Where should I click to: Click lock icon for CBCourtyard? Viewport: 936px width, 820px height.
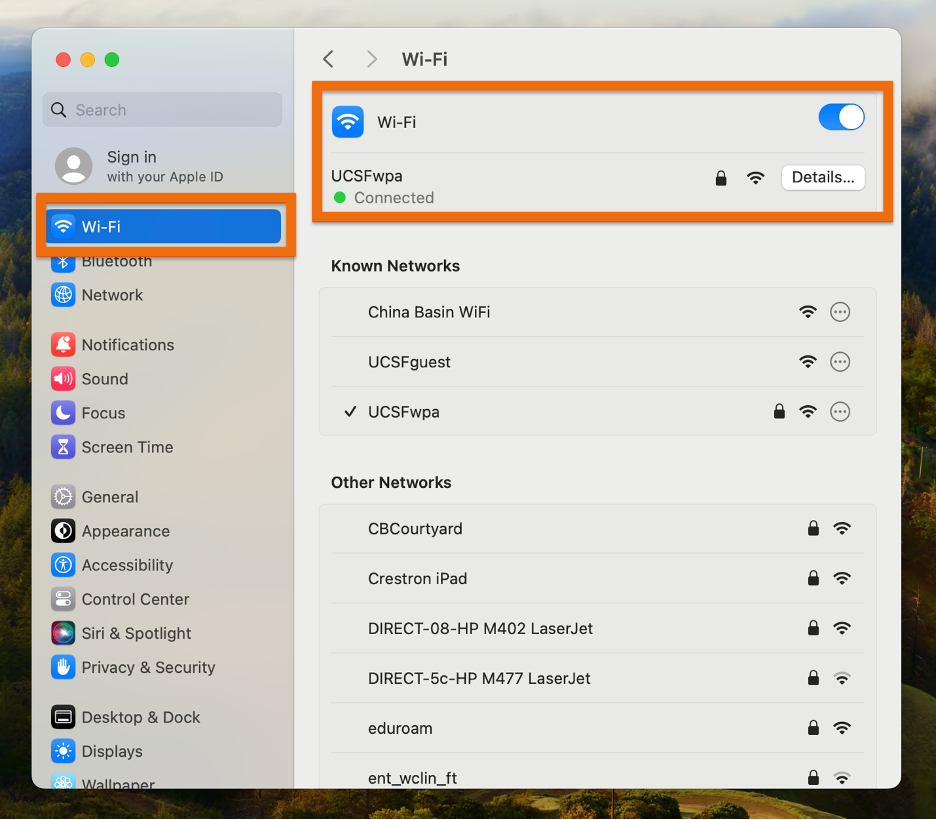point(813,528)
